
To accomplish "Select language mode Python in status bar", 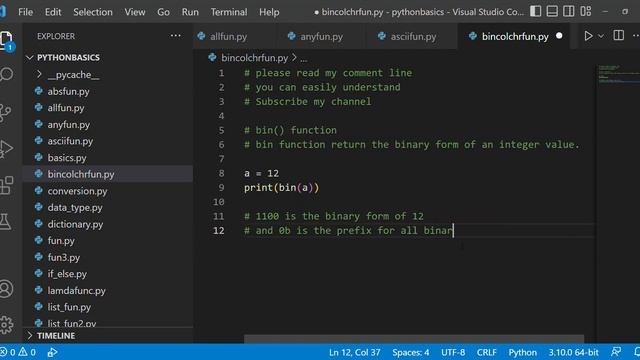I will point(522,352).
